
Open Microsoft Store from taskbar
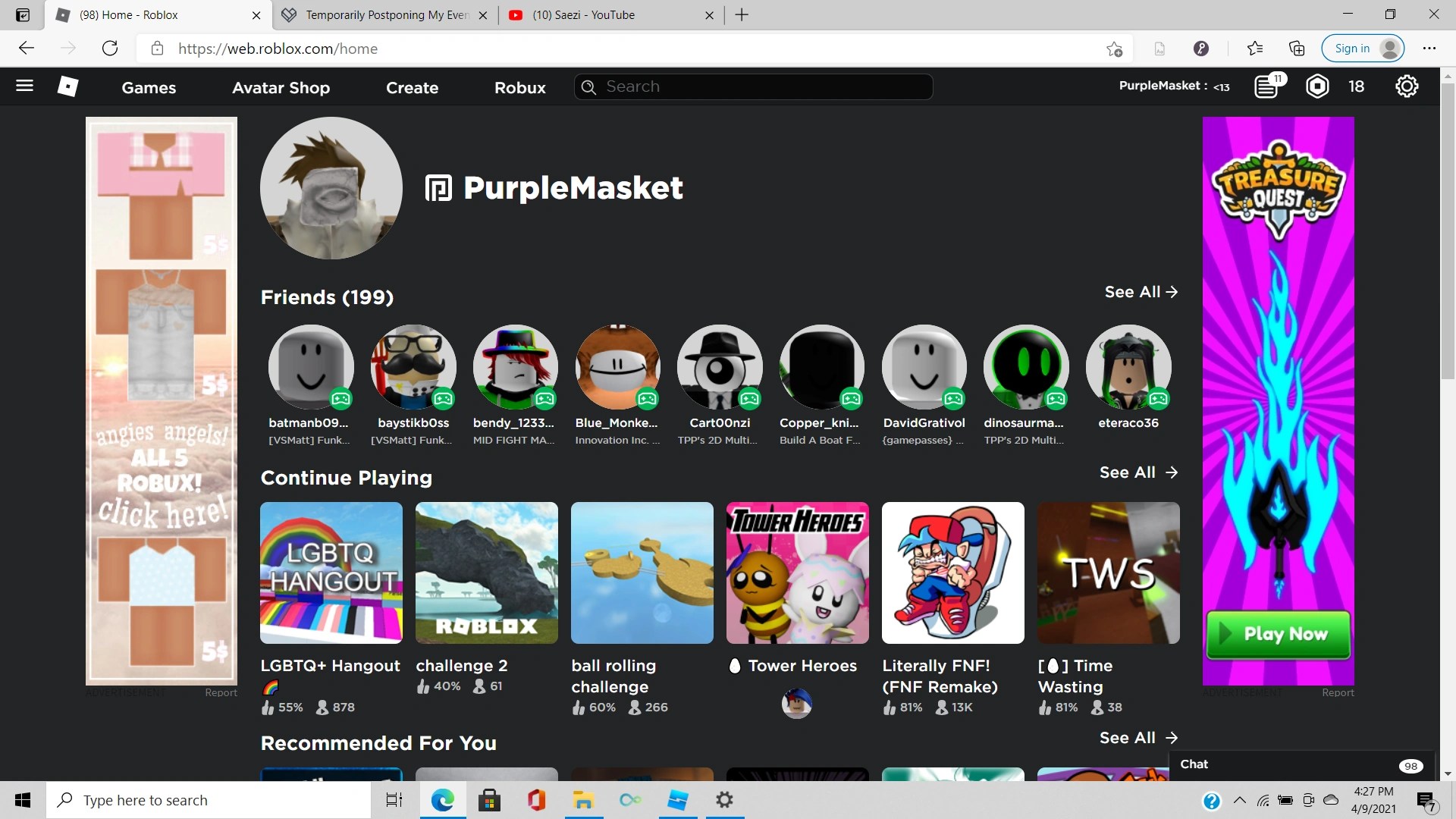click(489, 800)
